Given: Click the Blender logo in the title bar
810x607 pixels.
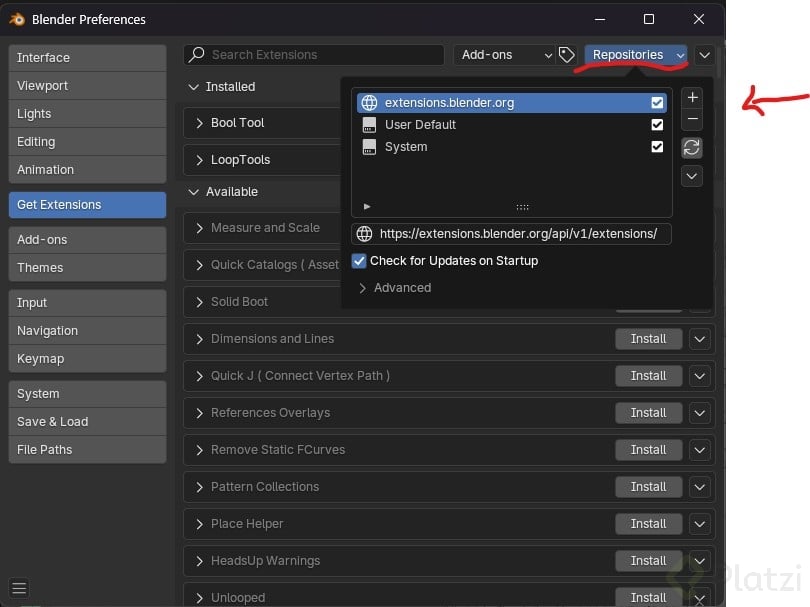Looking at the screenshot, I should pos(17,19).
